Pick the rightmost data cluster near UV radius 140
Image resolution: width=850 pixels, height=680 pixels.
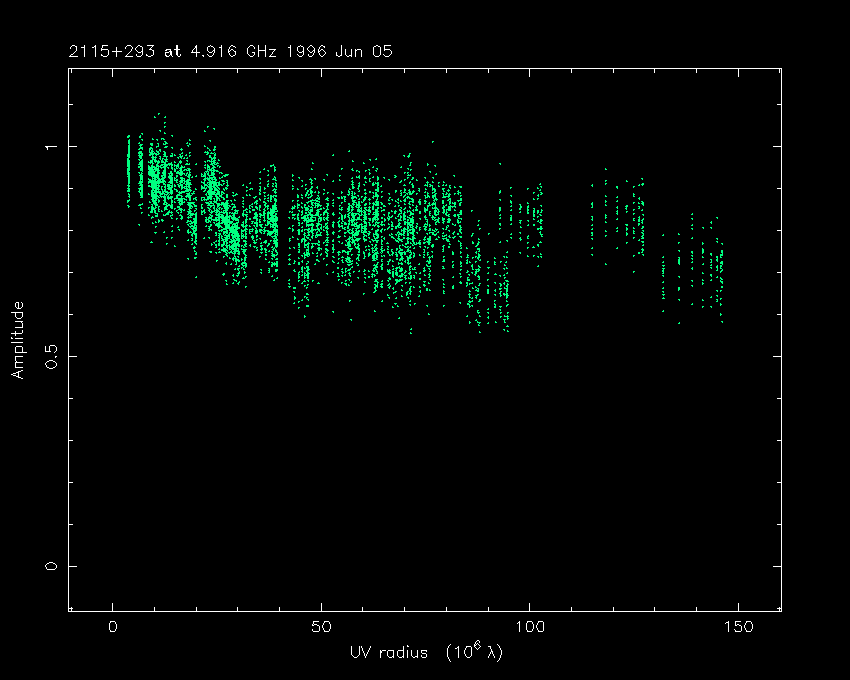(x=695, y=268)
